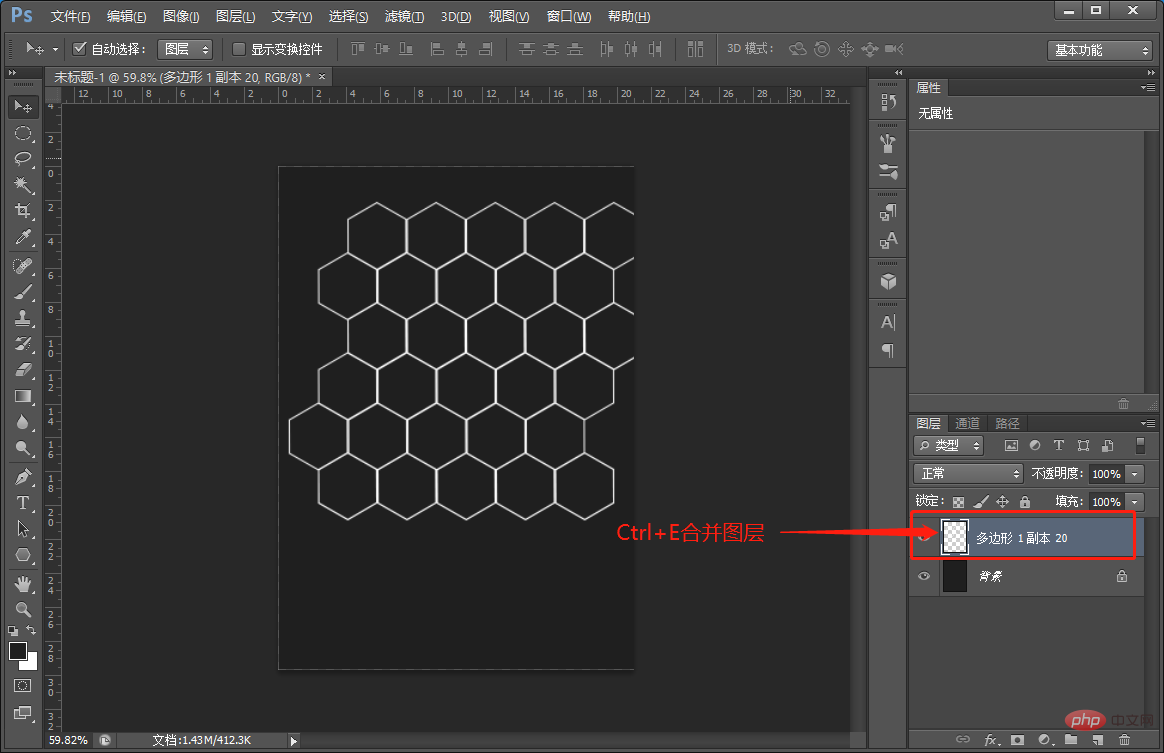Select the Pen tool
Viewport: 1164px width, 753px height.
click(23, 477)
